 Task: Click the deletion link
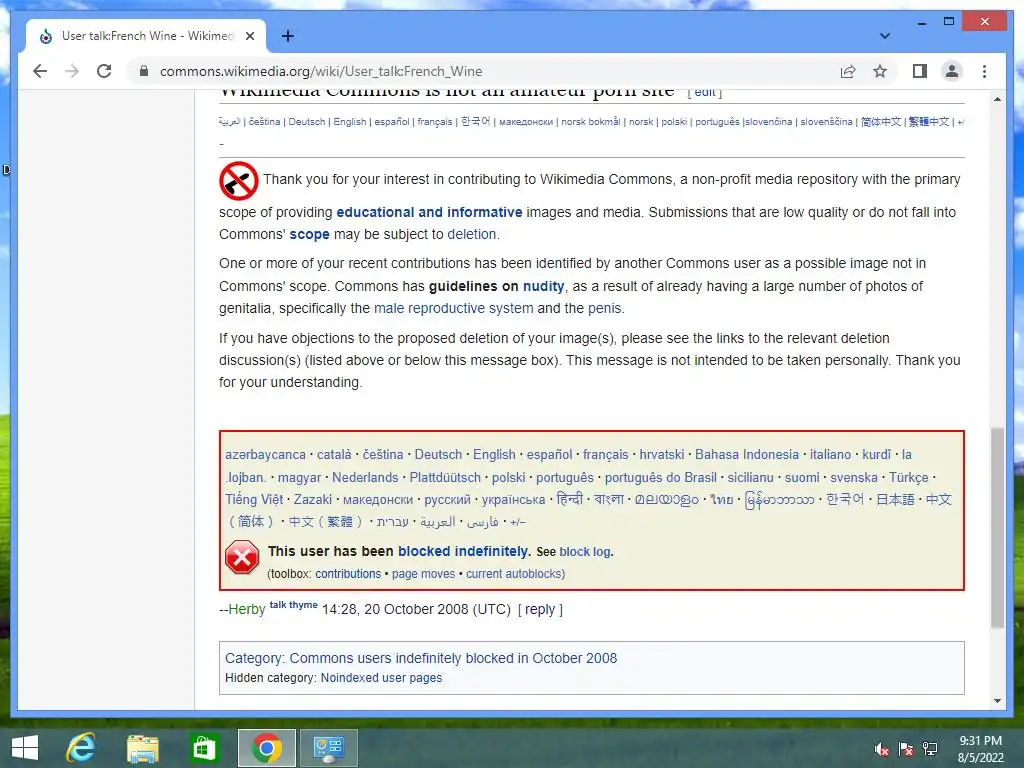pyautogui.click(x=472, y=234)
